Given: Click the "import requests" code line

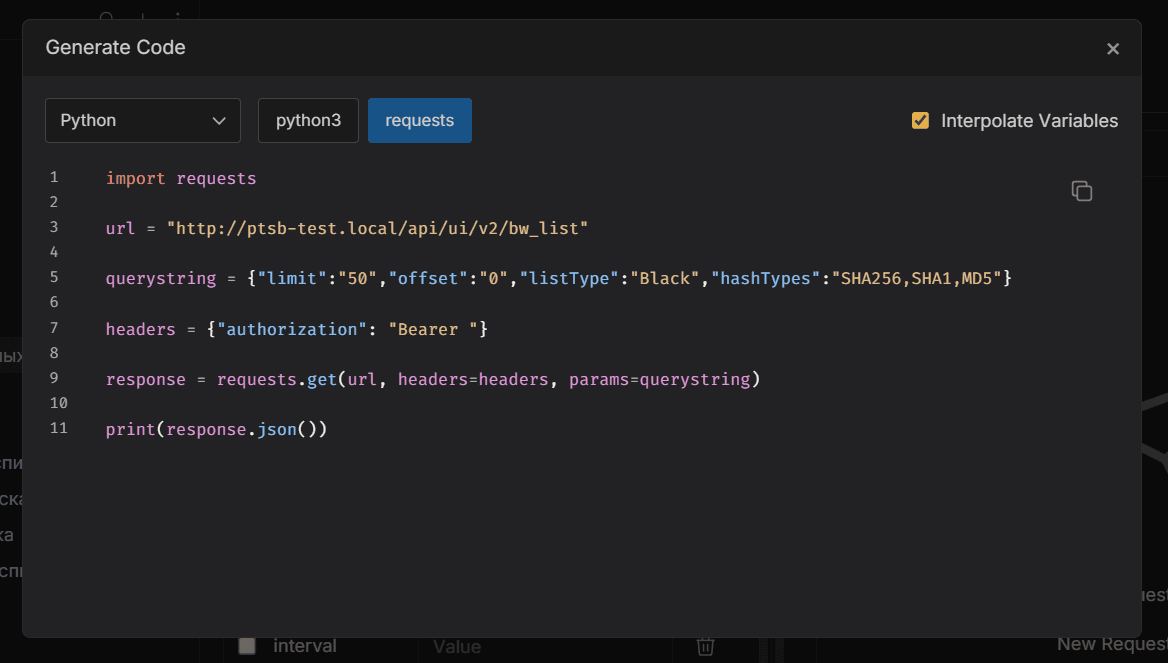Looking at the screenshot, I should (x=181, y=179).
